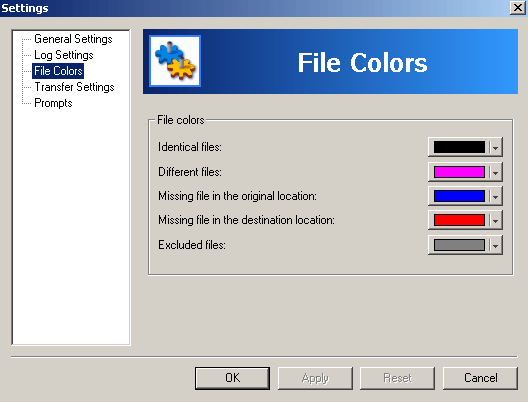Image resolution: width=528 pixels, height=402 pixels.
Task: Click the magenta Different files swatch
Action: tap(459, 172)
